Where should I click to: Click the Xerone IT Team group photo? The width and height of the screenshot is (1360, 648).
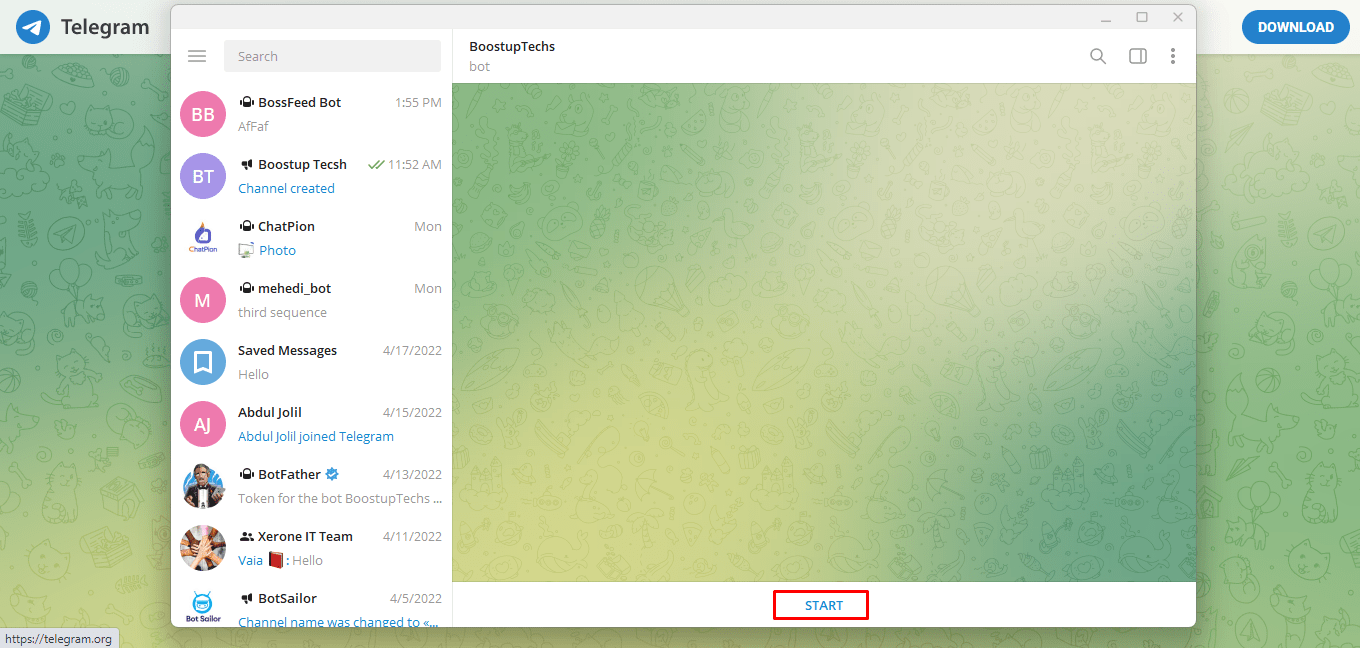[x=203, y=548]
